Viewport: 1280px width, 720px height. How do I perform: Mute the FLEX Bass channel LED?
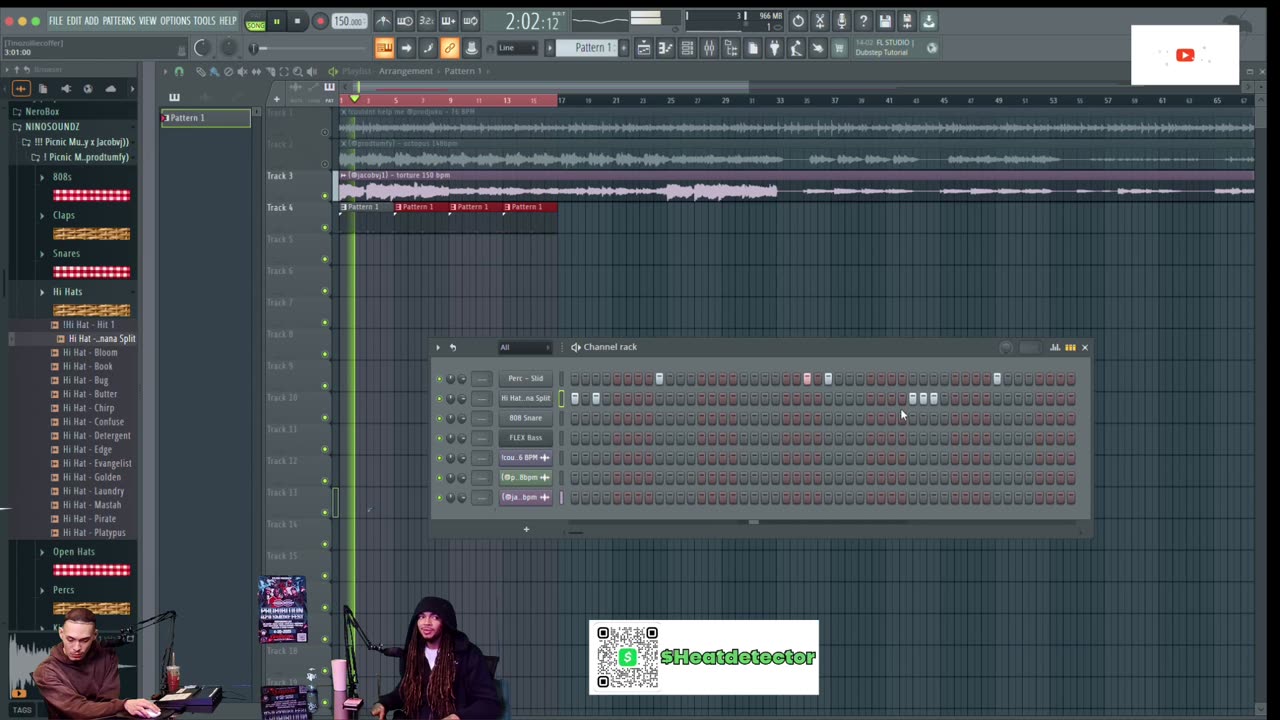coord(439,438)
